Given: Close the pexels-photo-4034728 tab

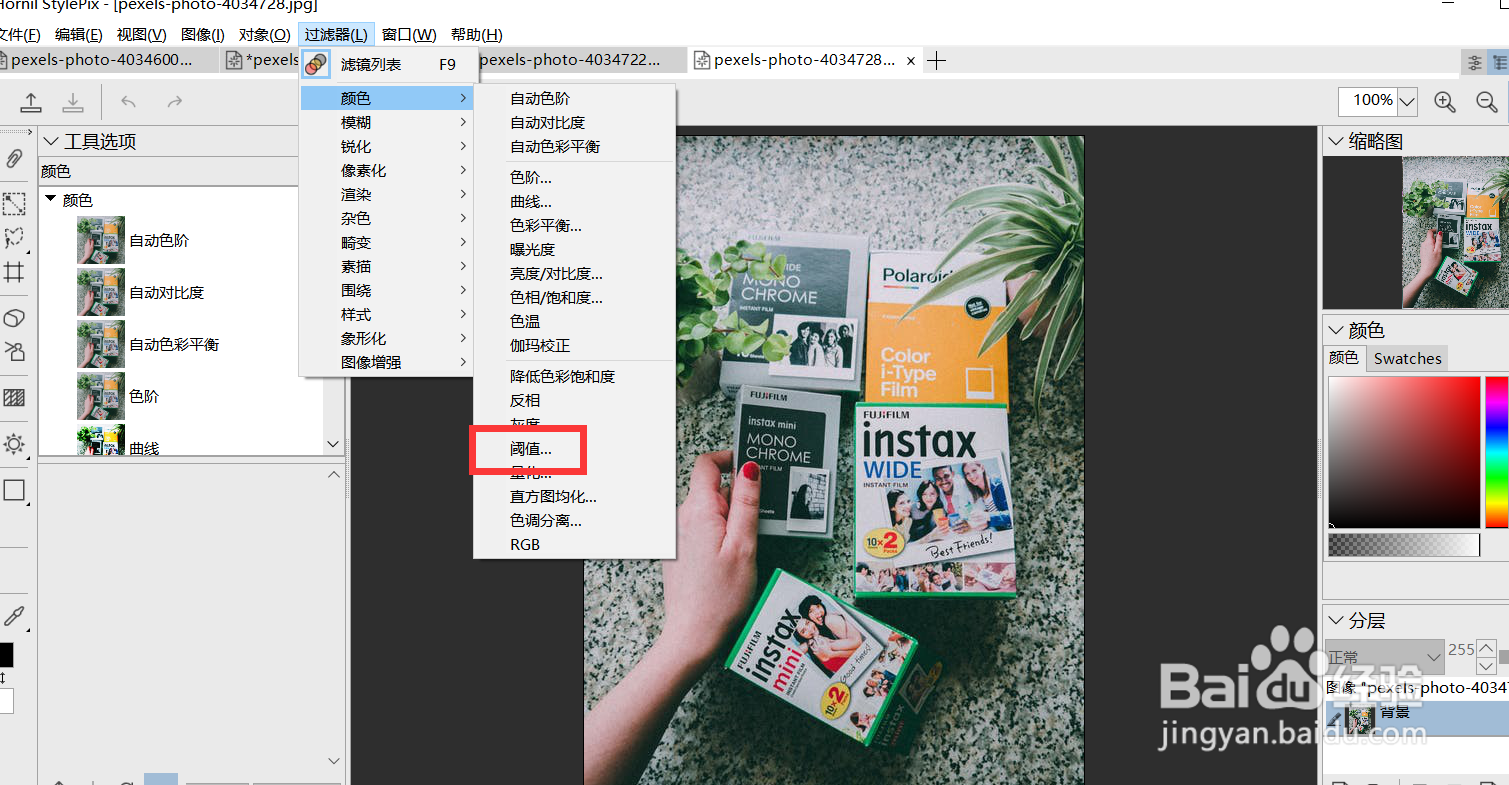Looking at the screenshot, I should (x=911, y=61).
